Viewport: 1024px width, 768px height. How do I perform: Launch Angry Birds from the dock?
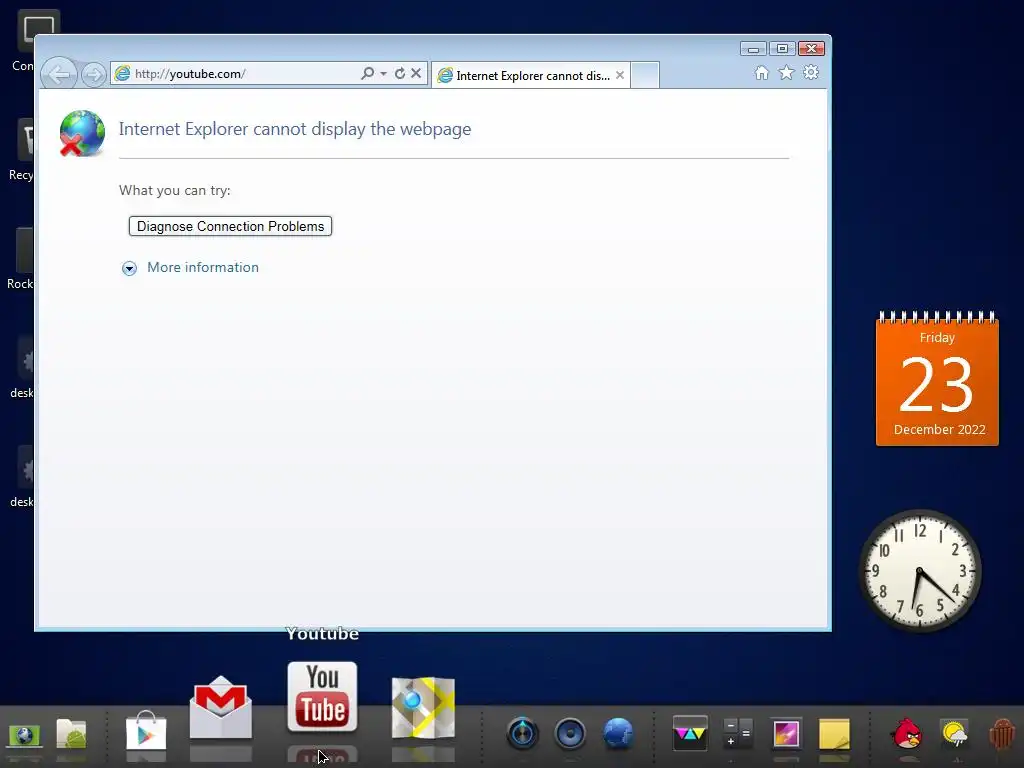coord(906,733)
